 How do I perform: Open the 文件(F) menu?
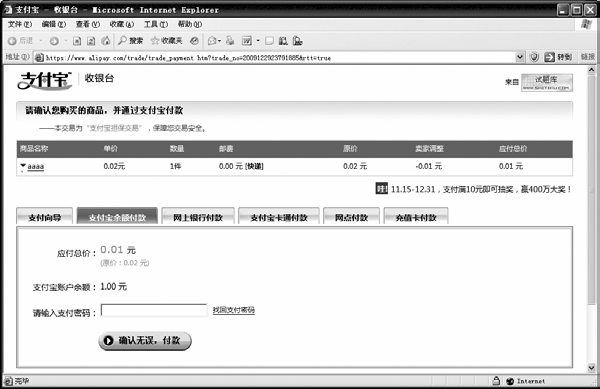pos(20,24)
